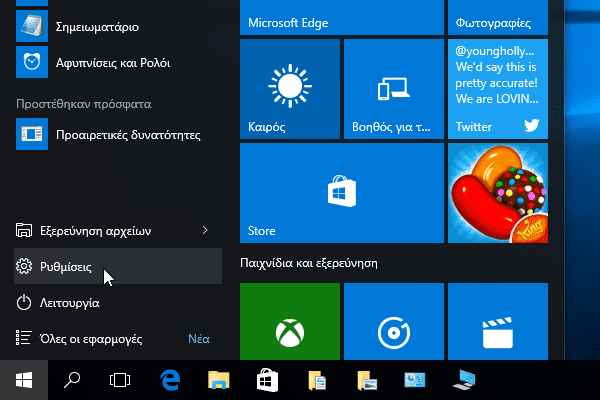Open Ρυθμίσεις settings
This screenshot has width=600, height=400.
tap(118, 266)
